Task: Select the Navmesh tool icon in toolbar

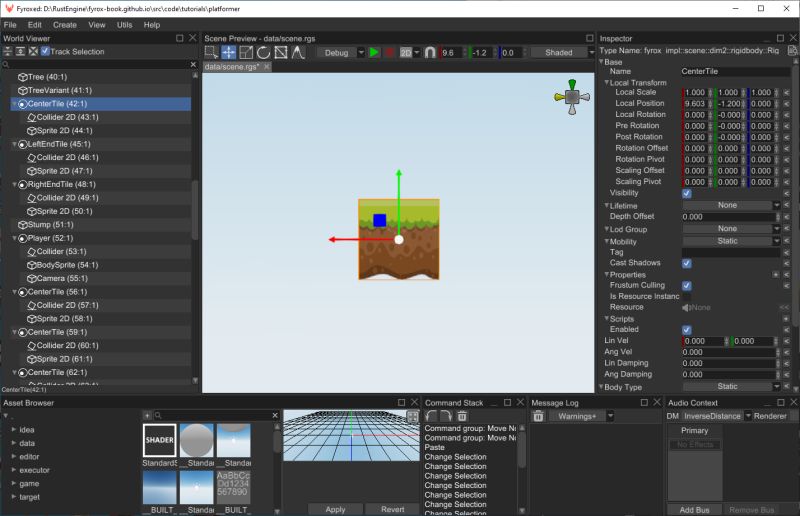Action: 281,52
